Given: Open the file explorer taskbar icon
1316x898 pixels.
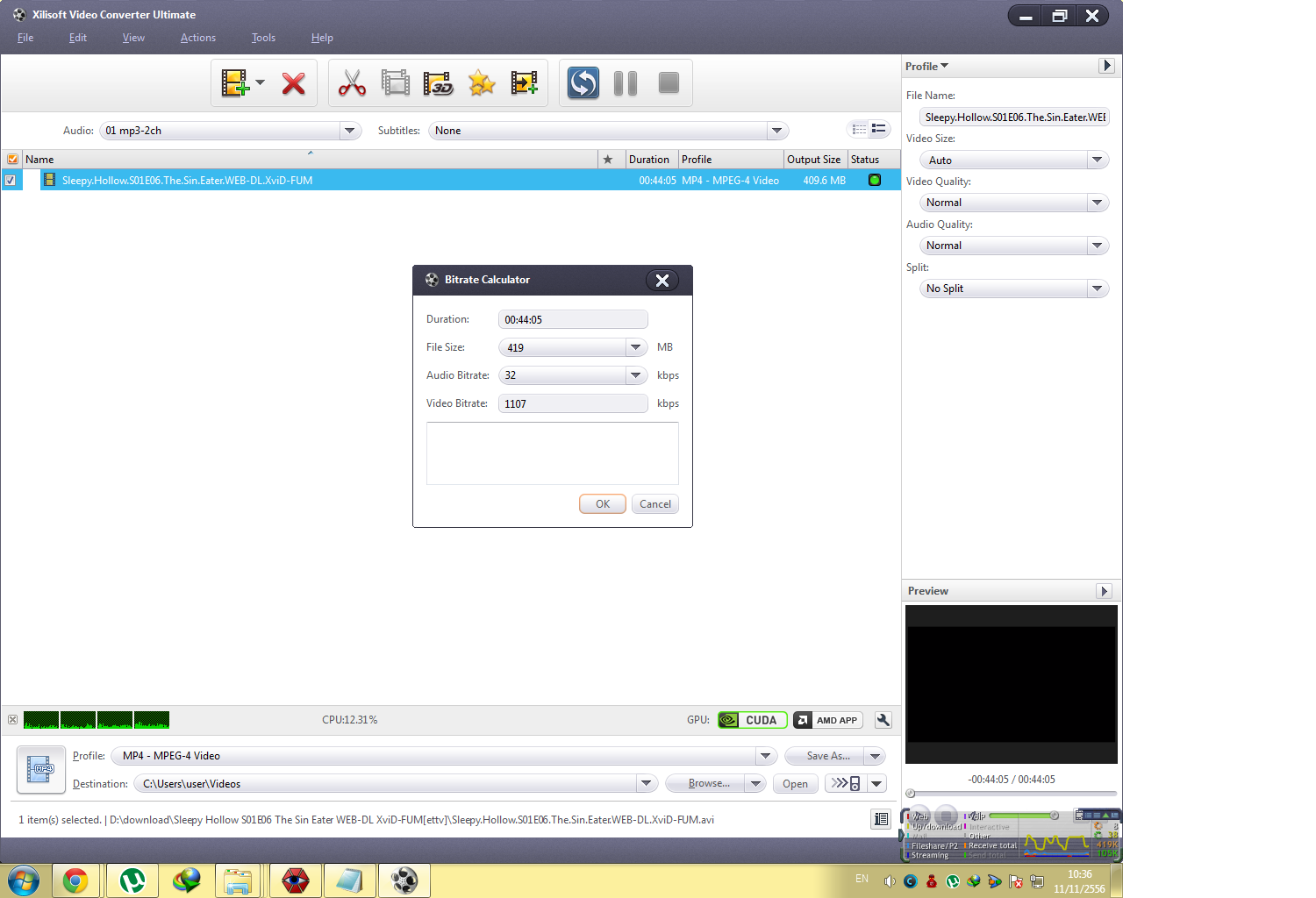Looking at the screenshot, I should [238, 880].
